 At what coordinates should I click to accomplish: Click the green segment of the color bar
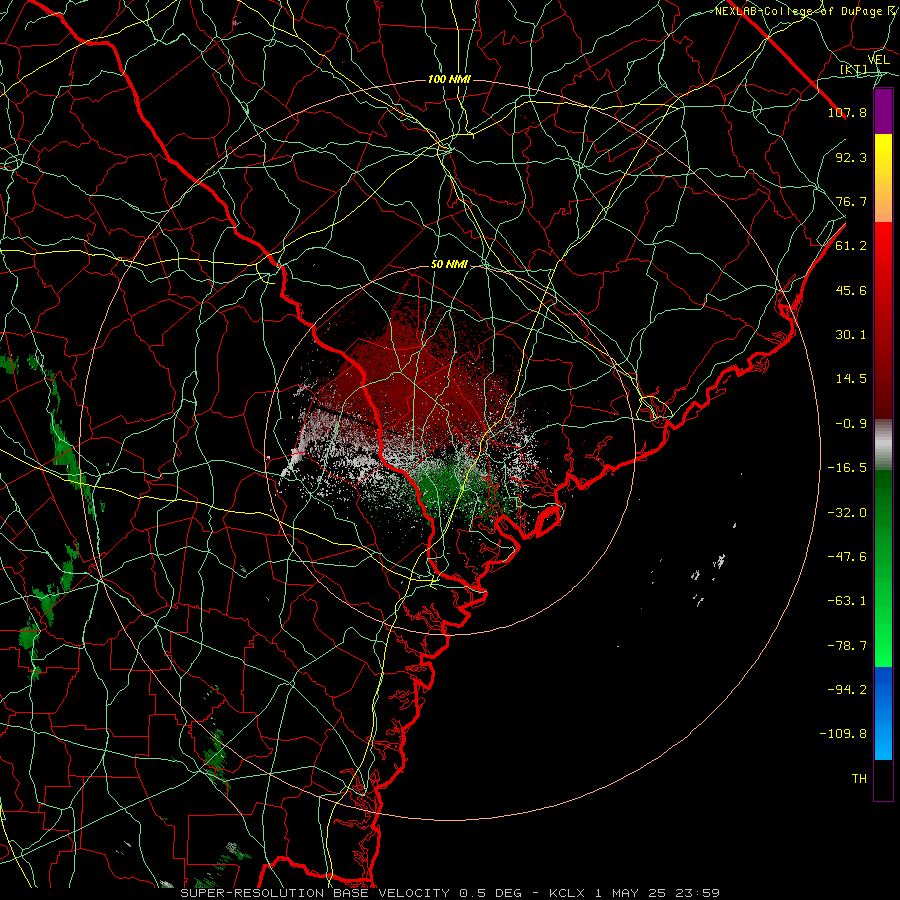coord(883,568)
